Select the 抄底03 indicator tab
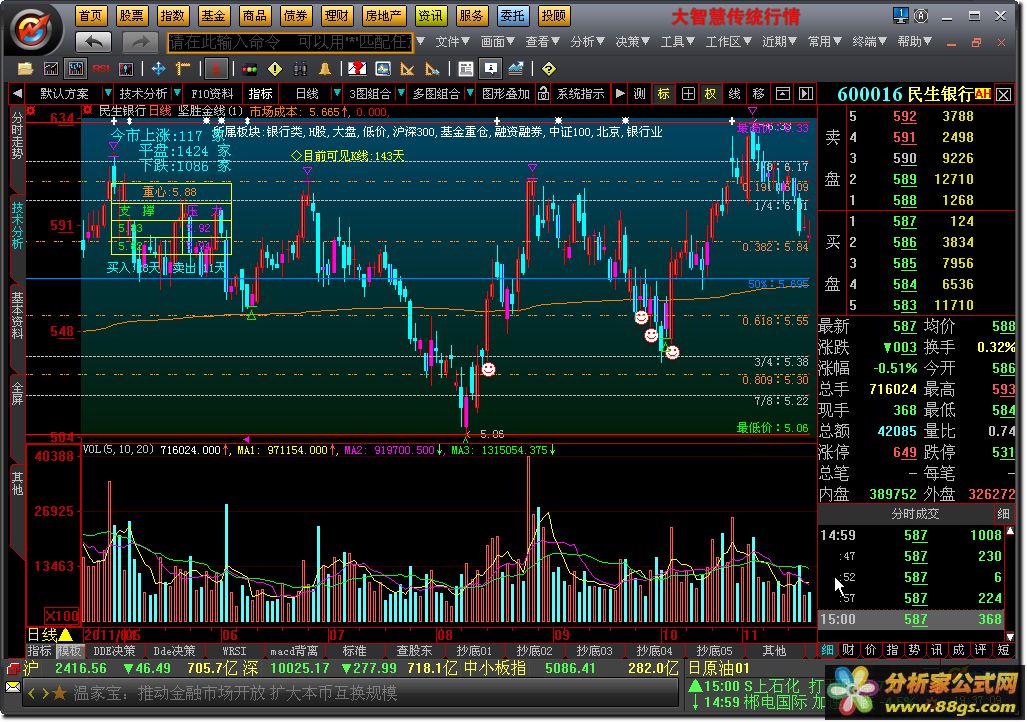The width and height of the screenshot is (1027, 722). pyautogui.click(x=593, y=651)
